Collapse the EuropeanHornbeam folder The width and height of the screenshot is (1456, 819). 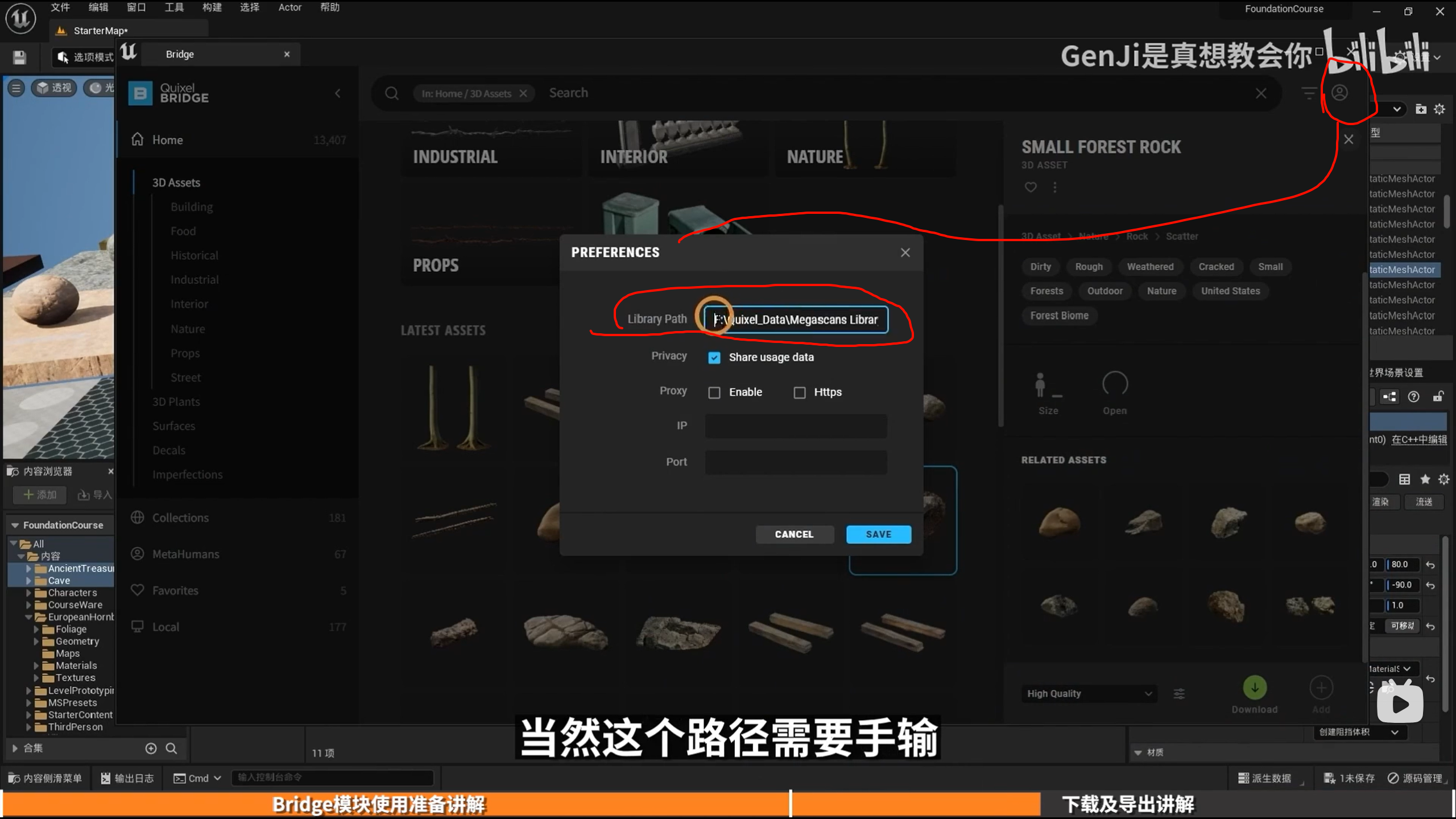tap(28, 617)
